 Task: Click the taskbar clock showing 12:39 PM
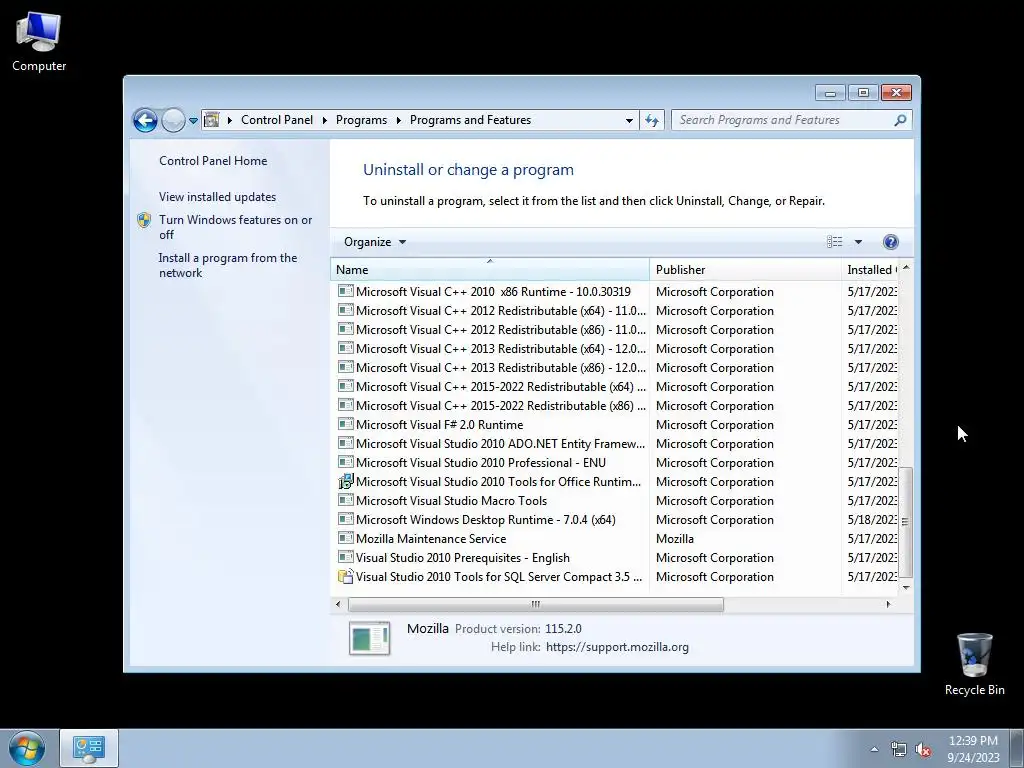point(973,749)
